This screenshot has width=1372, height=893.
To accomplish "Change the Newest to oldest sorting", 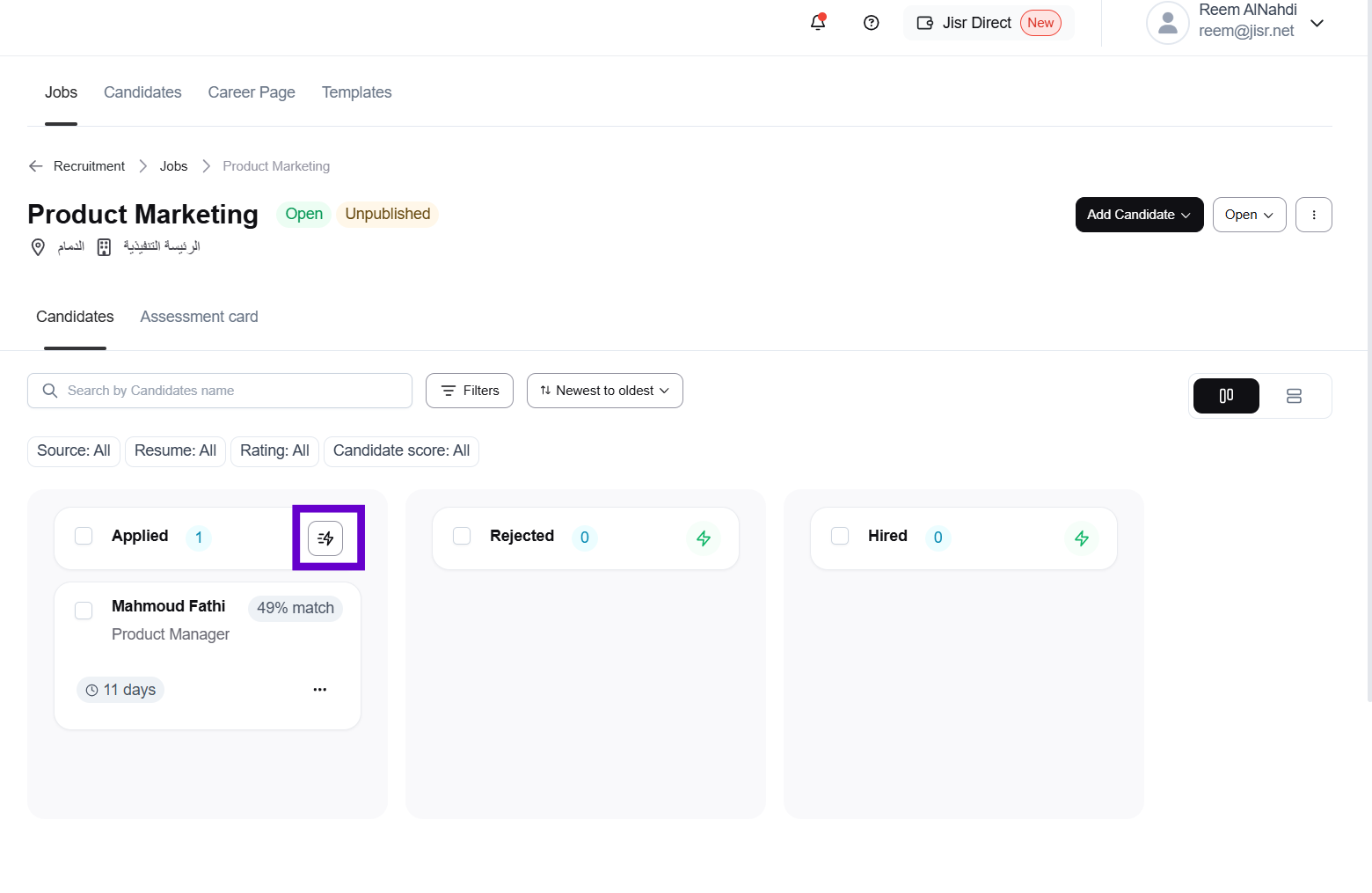I will (604, 391).
